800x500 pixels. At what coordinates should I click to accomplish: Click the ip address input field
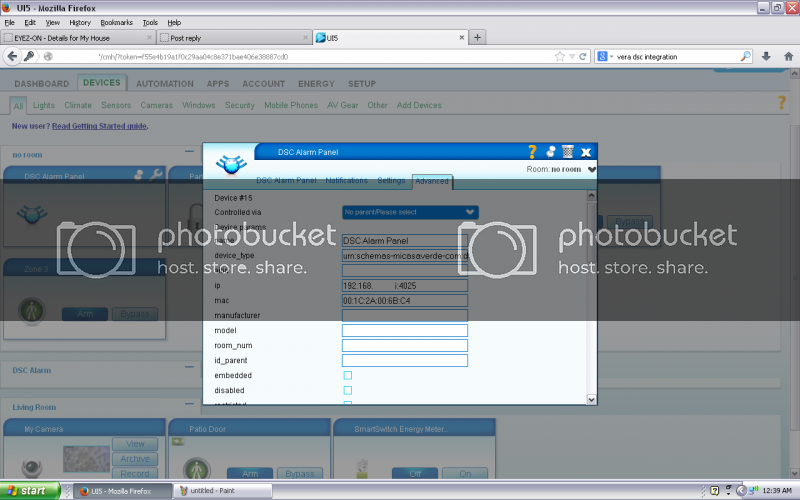405,286
